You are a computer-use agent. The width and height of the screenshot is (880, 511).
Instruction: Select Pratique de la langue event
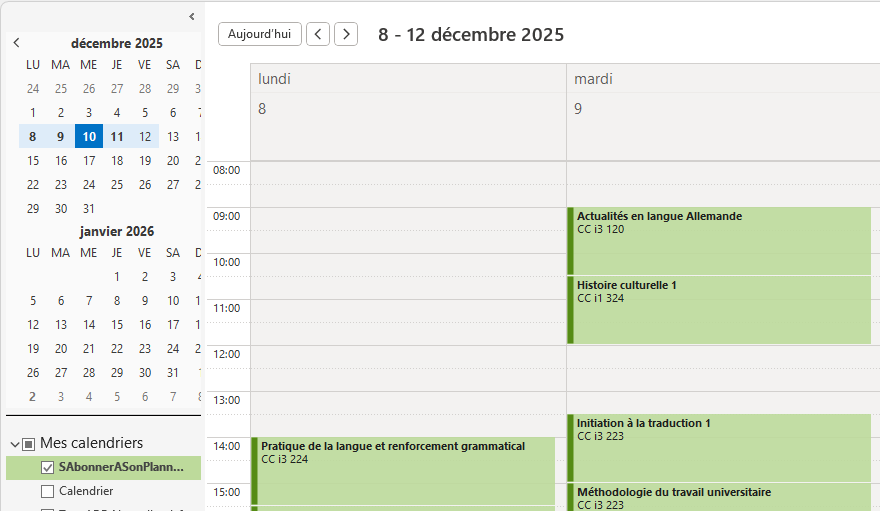tap(405, 470)
